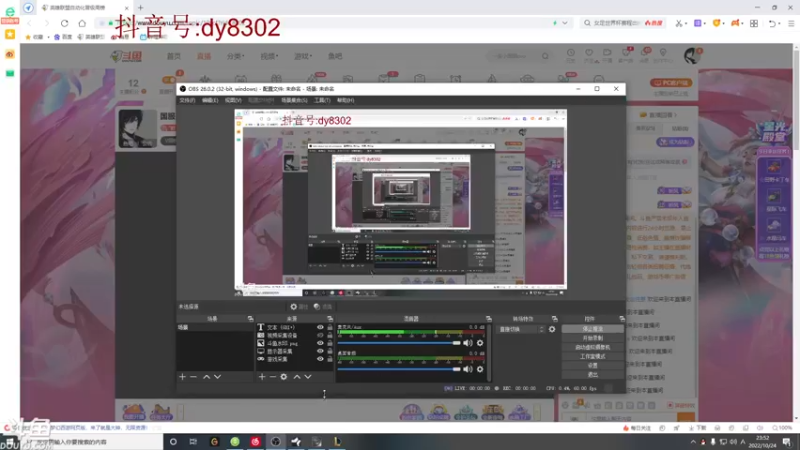Start the virtual camera in OBS controls
This screenshot has width=800, height=450.
click(x=592, y=347)
